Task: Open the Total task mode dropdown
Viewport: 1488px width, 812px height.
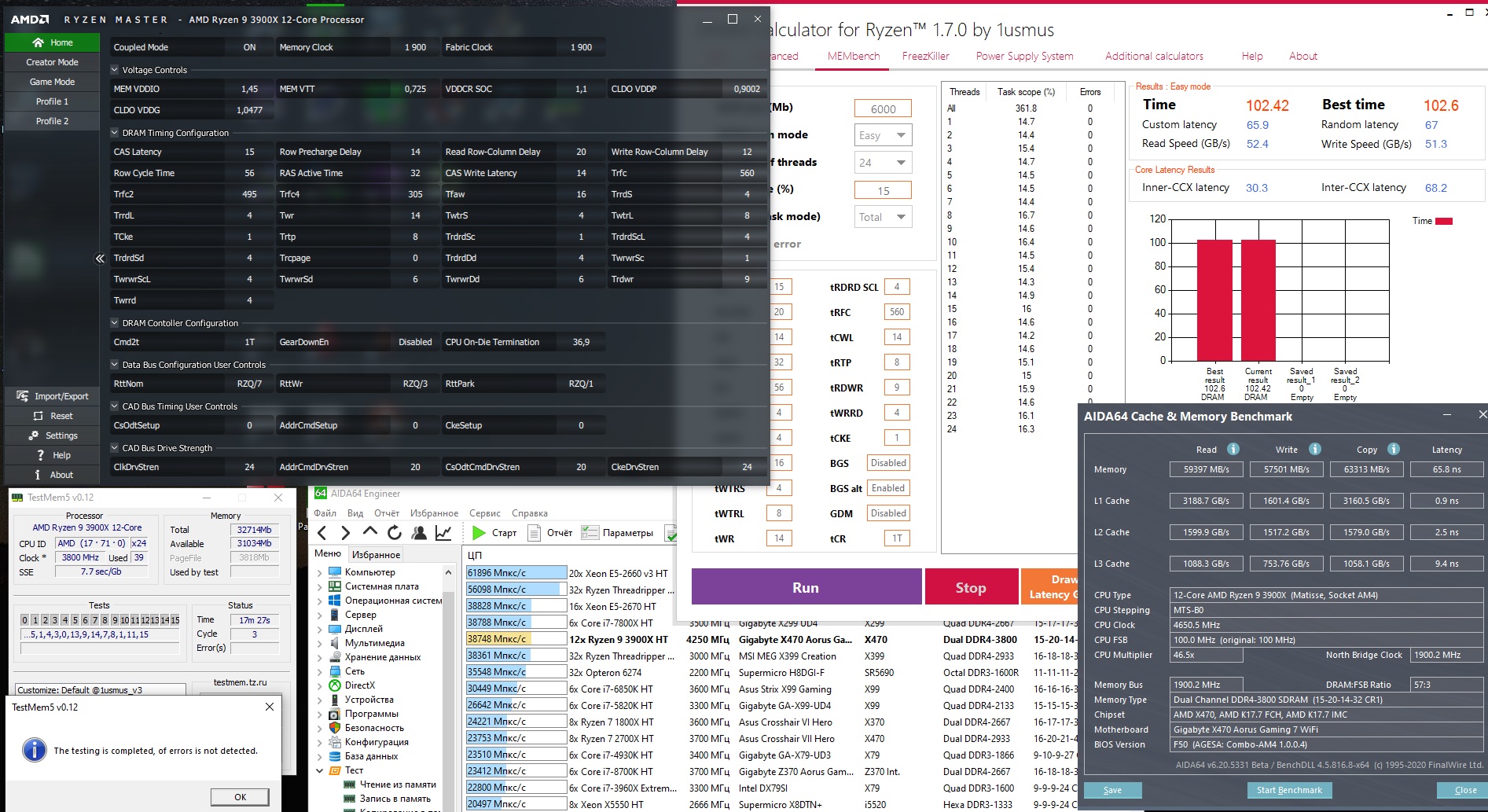Action: 884,217
